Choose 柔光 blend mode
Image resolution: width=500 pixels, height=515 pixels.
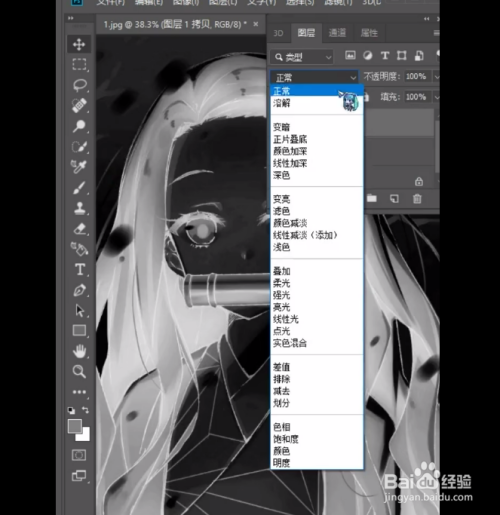pos(317,283)
